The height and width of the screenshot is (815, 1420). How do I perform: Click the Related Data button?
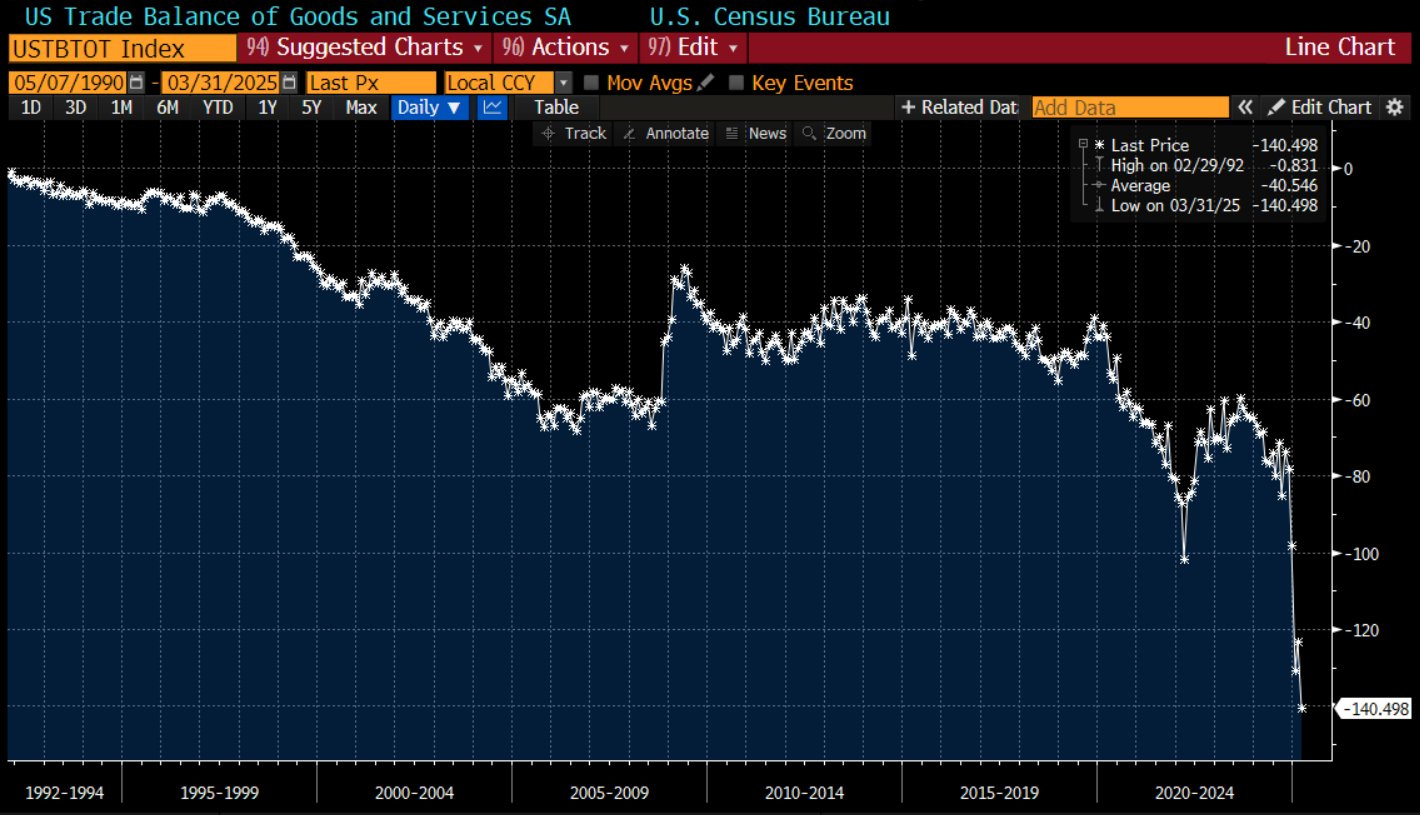click(959, 107)
